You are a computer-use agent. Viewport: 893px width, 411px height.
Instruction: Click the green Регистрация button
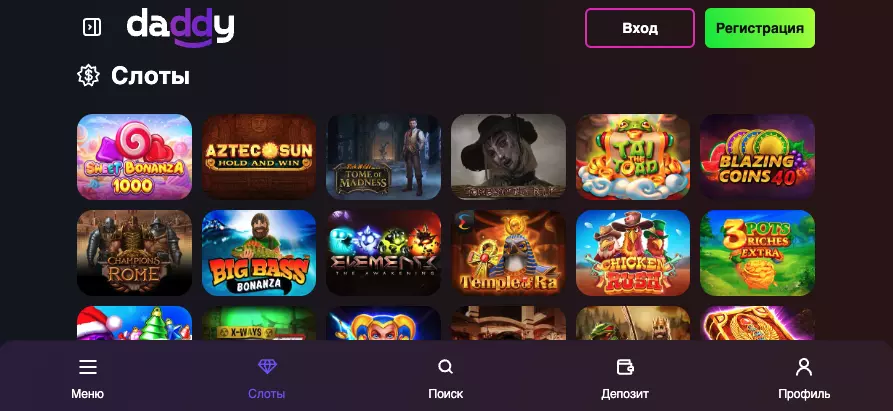tap(760, 28)
